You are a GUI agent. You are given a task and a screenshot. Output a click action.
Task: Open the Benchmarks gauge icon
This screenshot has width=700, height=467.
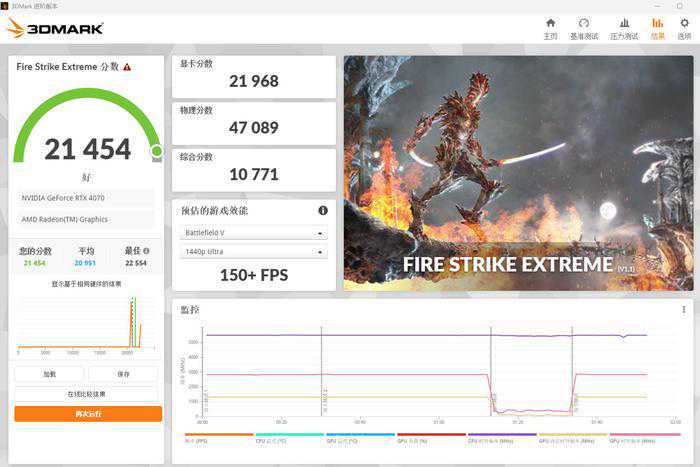click(x=584, y=26)
